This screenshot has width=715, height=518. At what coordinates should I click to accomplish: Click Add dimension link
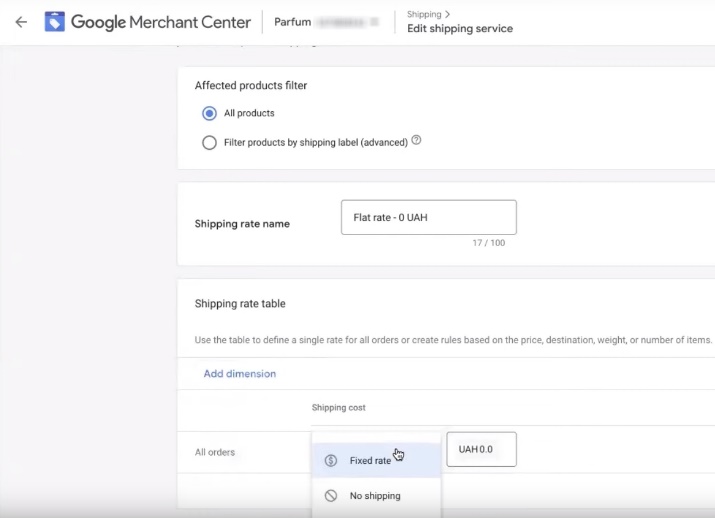coord(240,374)
